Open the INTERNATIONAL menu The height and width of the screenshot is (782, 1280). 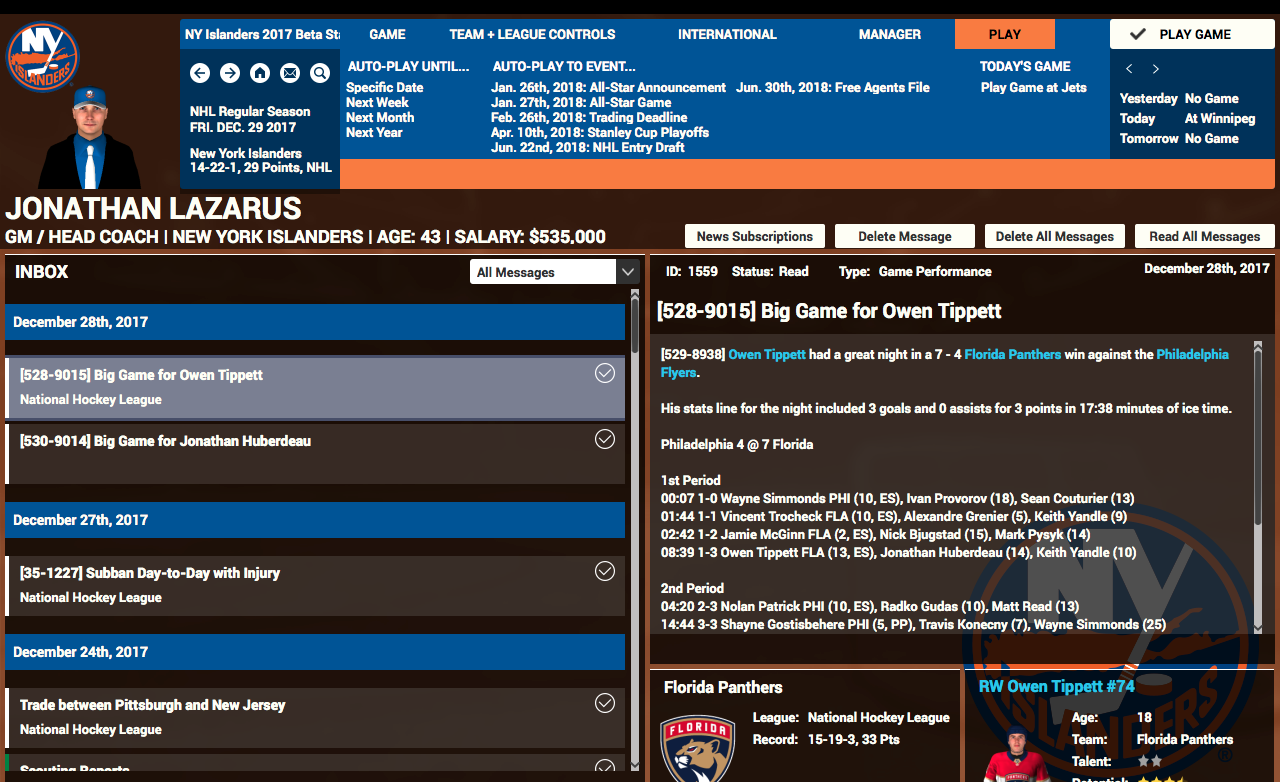[x=727, y=34]
